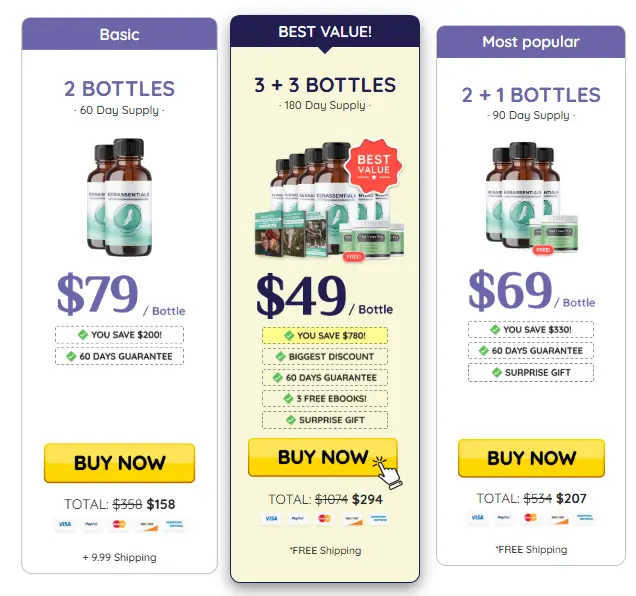Click the Discover icon under $207 total
This screenshot has height=596, width=636.
pos(558,517)
